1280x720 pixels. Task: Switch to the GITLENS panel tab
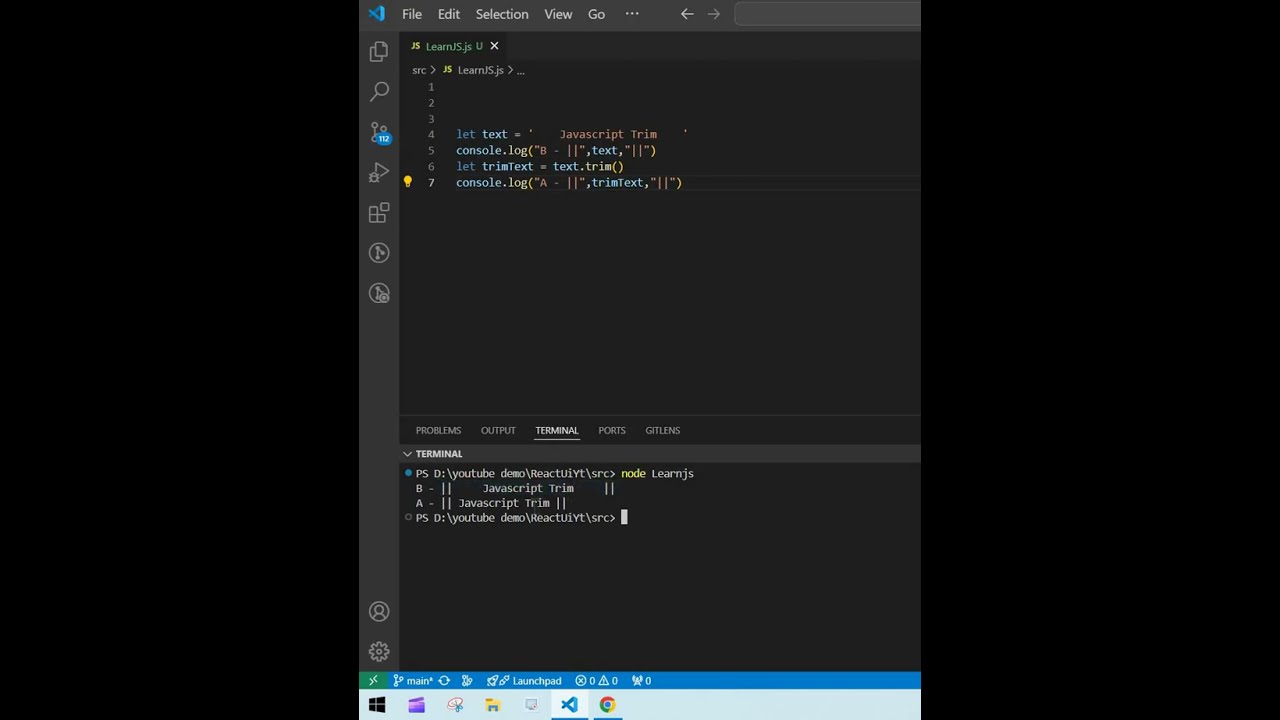click(662, 430)
